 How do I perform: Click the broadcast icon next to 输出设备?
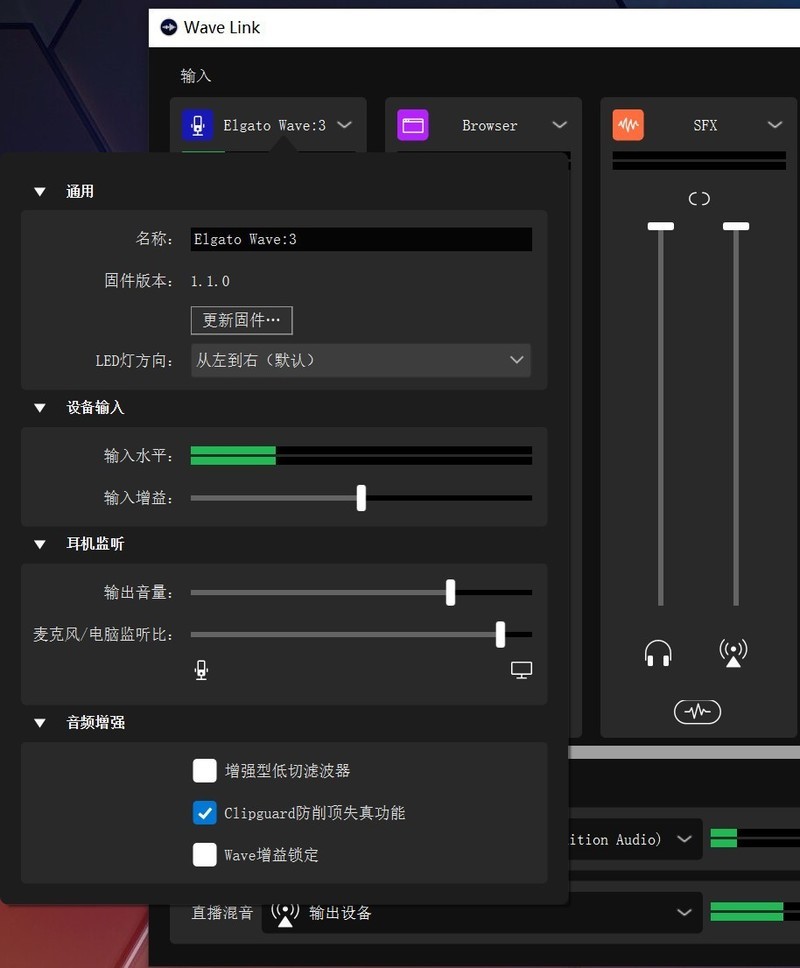[286, 911]
